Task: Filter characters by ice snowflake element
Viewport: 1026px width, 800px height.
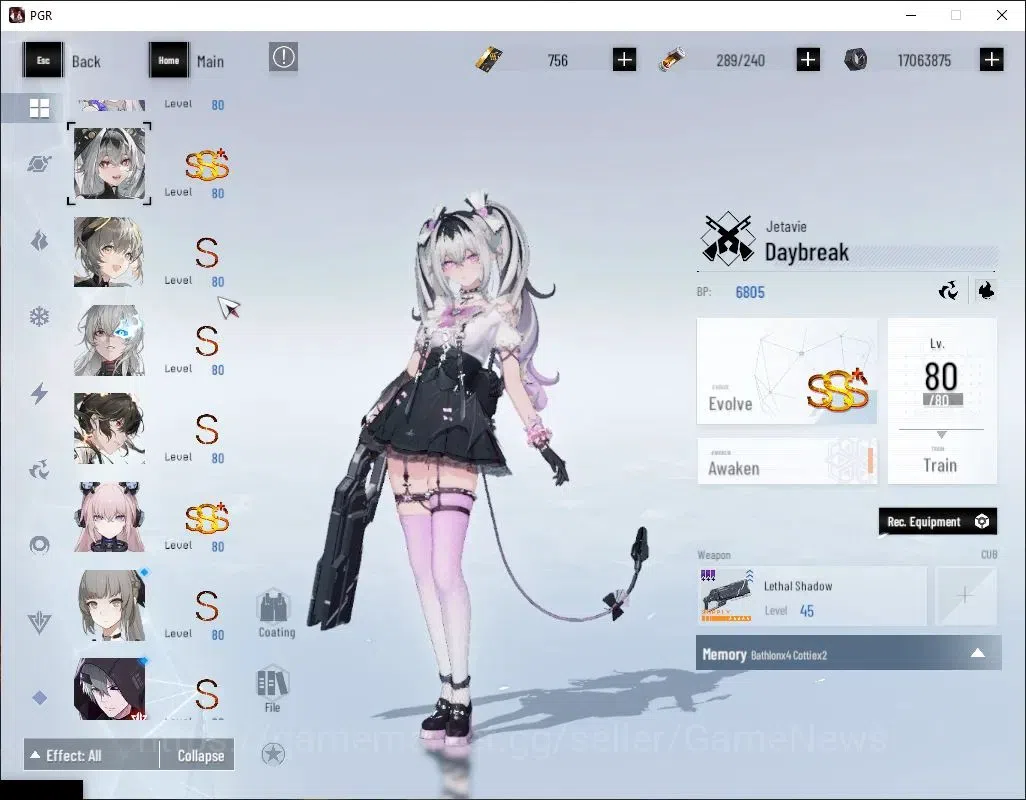Action: click(39, 317)
